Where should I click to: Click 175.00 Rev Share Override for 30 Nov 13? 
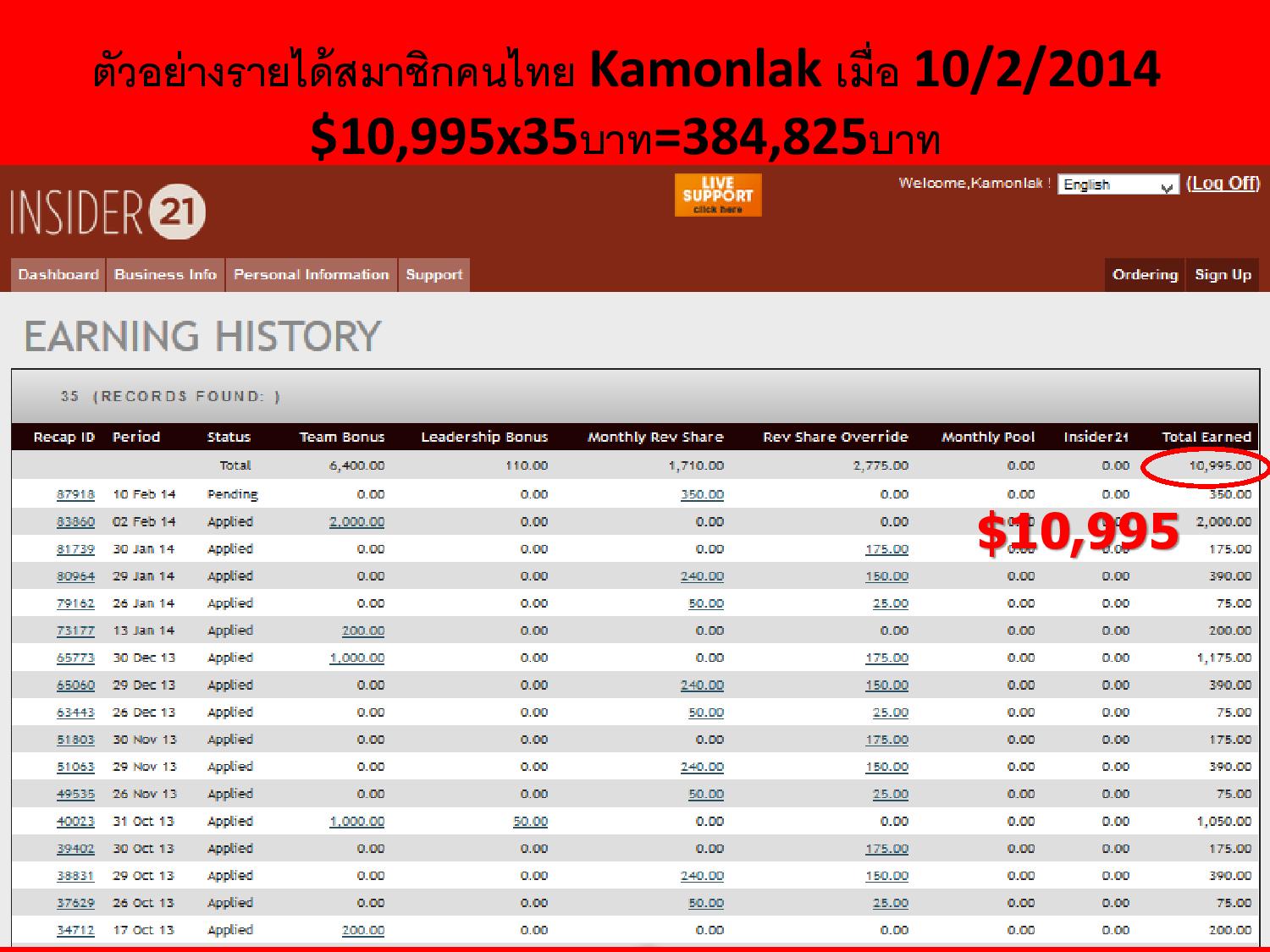click(886, 740)
